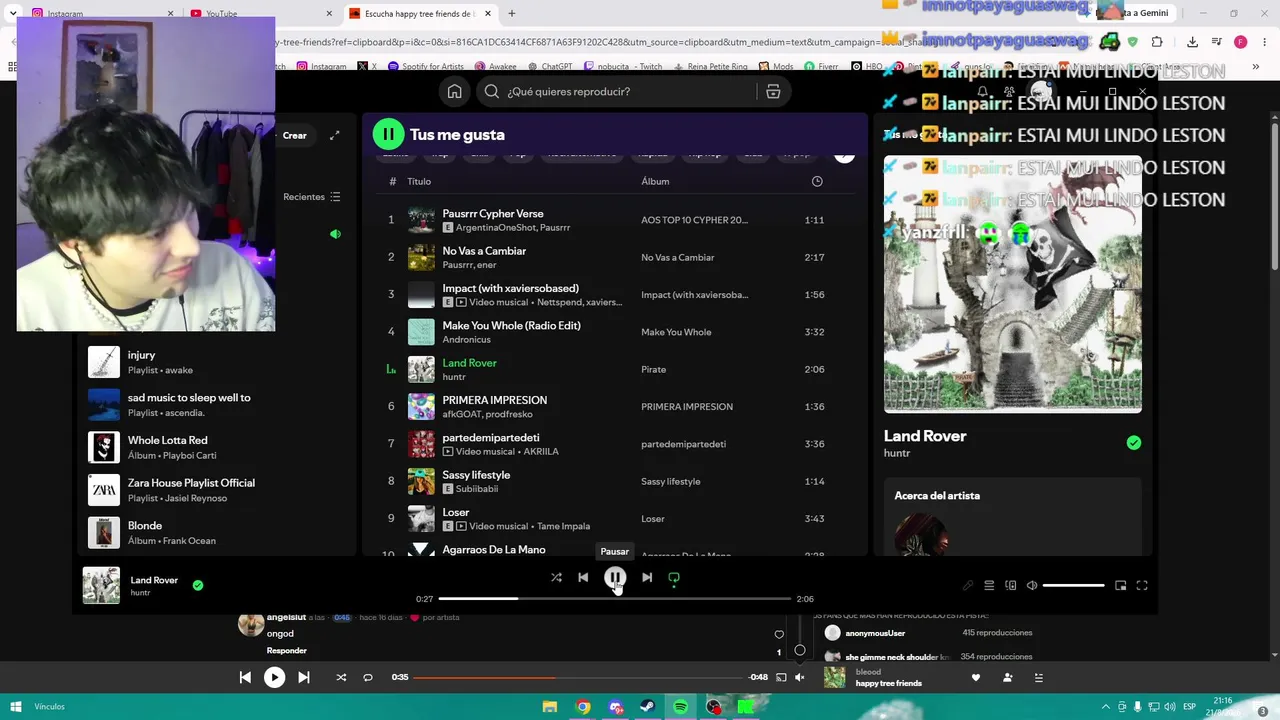Like happy tree friends in SoundCloud player
The image size is (1280, 720).
click(x=976, y=677)
